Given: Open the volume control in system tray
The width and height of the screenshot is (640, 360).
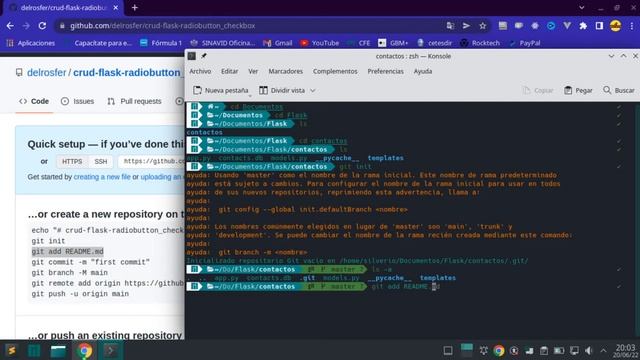Looking at the screenshot, I should tap(588, 351).
